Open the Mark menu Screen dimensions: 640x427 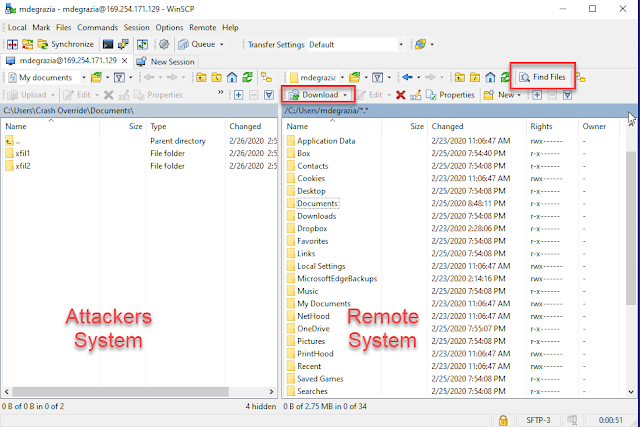click(41, 28)
